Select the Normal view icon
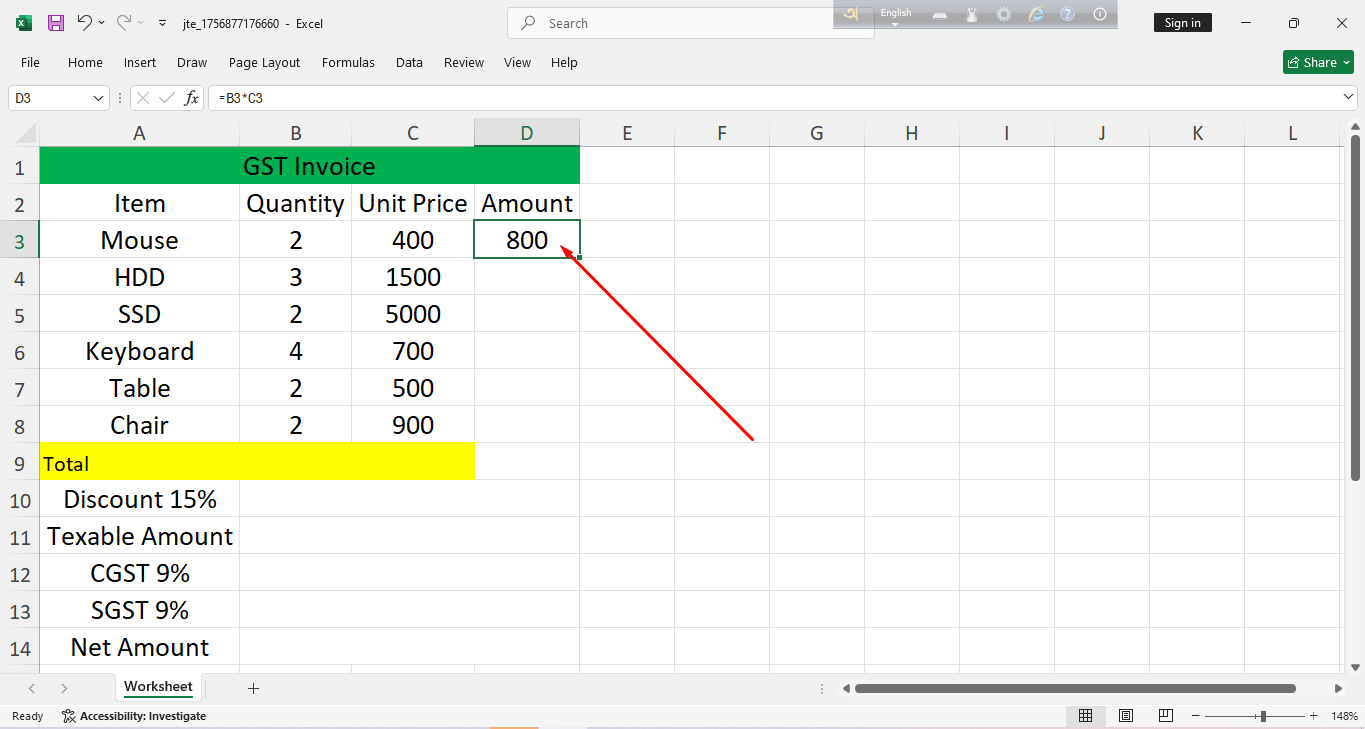Image resolution: width=1365 pixels, height=729 pixels. coord(1085,716)
